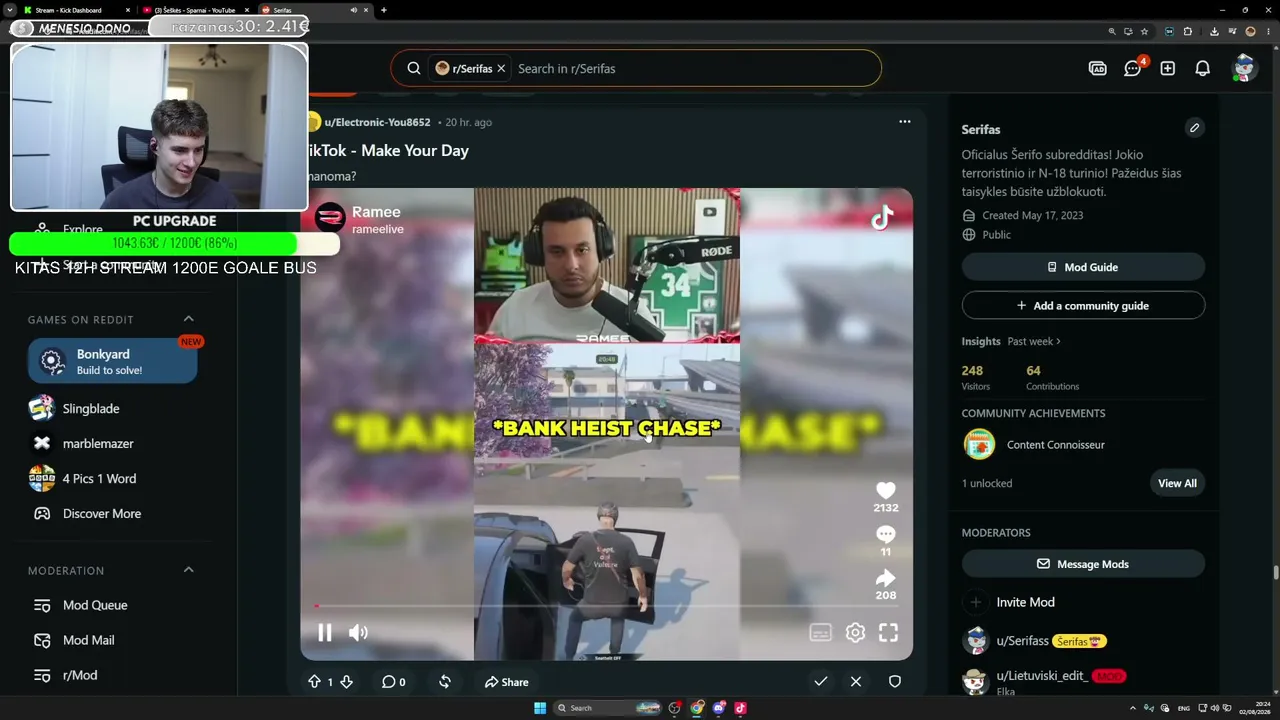Create a new post with the plus icon
The width and height of the screenshot is (1280, 720).
(1167, 68)
